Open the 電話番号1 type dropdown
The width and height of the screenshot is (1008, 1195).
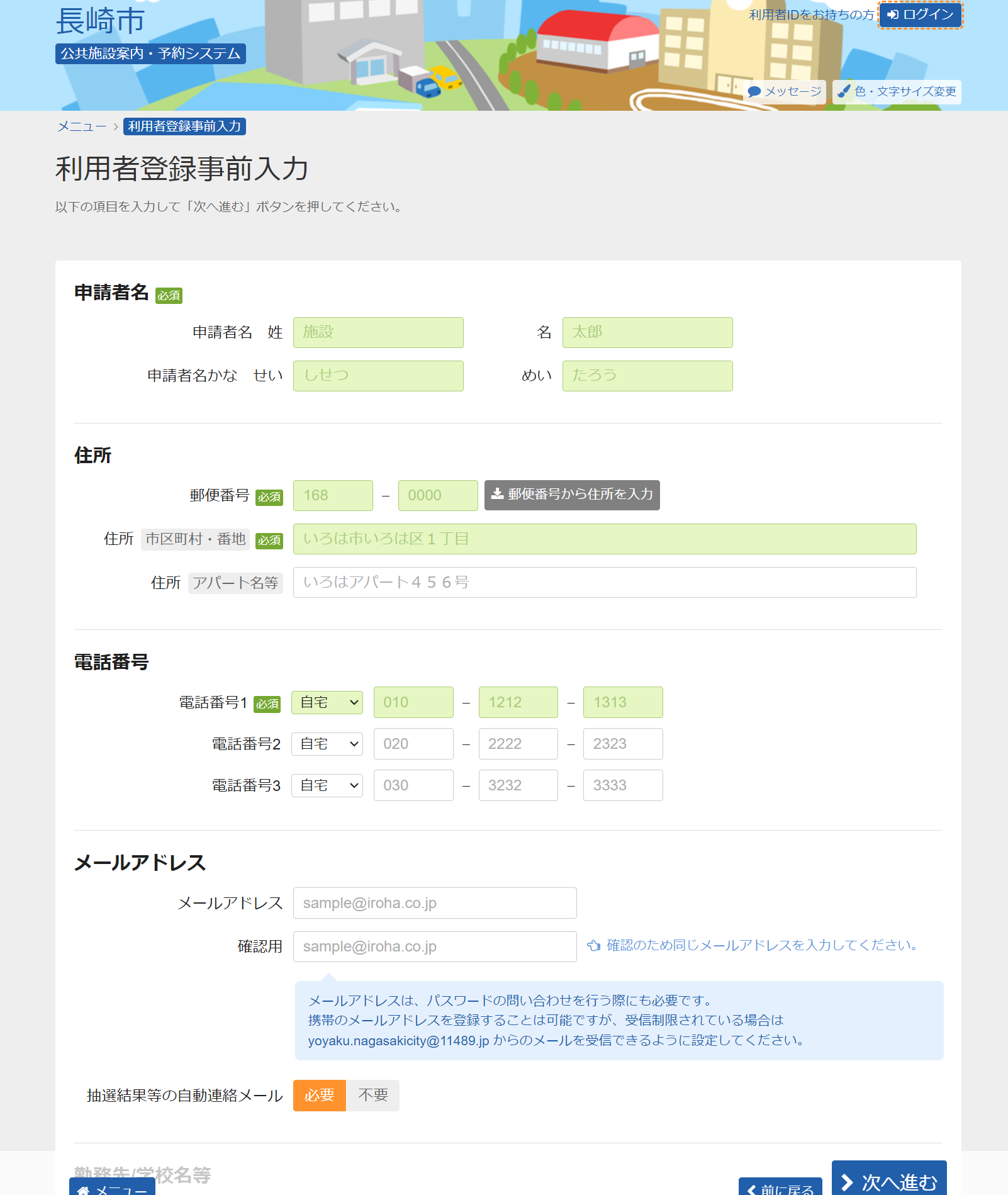click(327, 702)
